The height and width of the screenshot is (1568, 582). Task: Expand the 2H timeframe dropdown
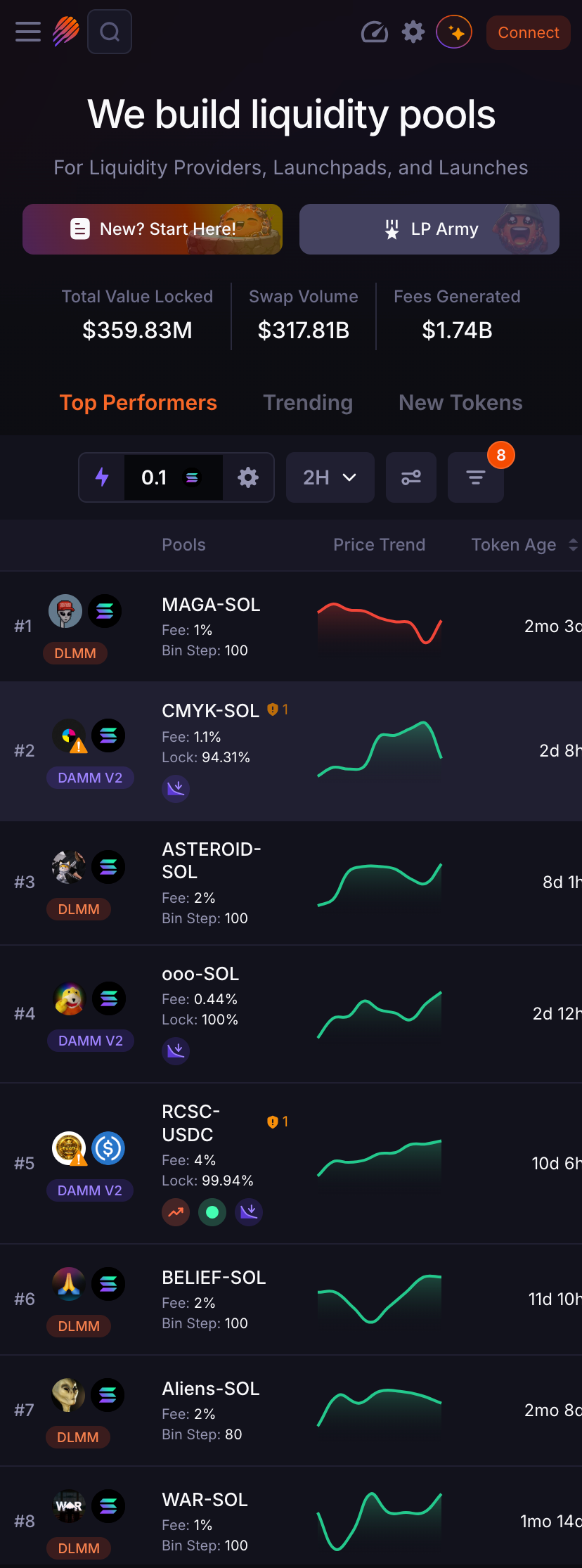point(330,478)
